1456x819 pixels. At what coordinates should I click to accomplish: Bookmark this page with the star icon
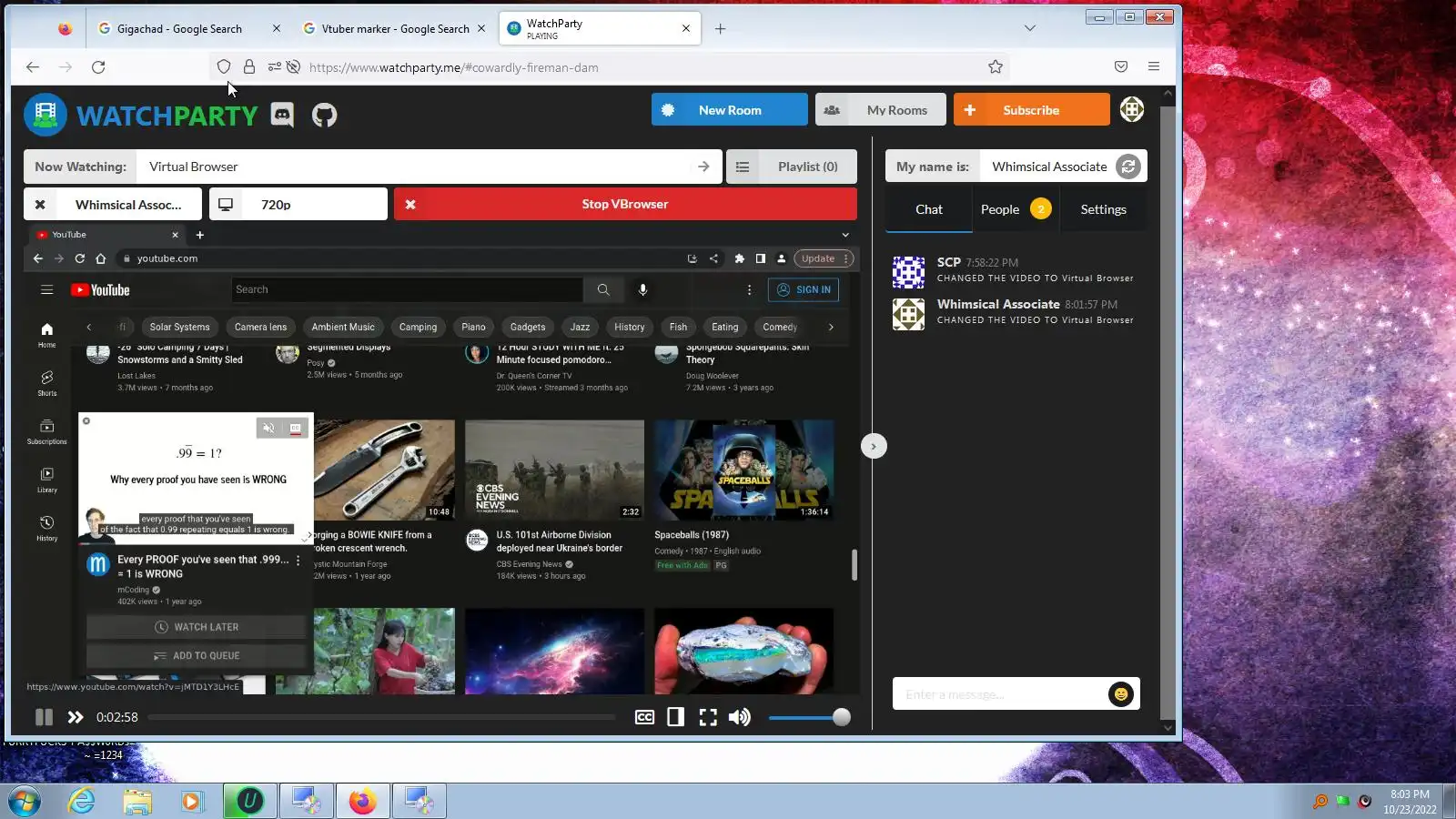coord(996,66)
